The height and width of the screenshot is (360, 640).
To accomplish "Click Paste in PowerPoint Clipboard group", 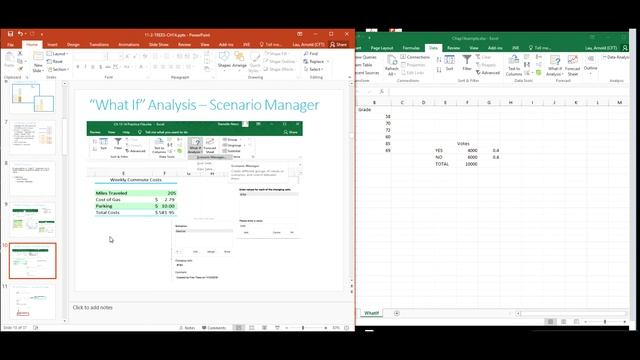I will (9, 60).
